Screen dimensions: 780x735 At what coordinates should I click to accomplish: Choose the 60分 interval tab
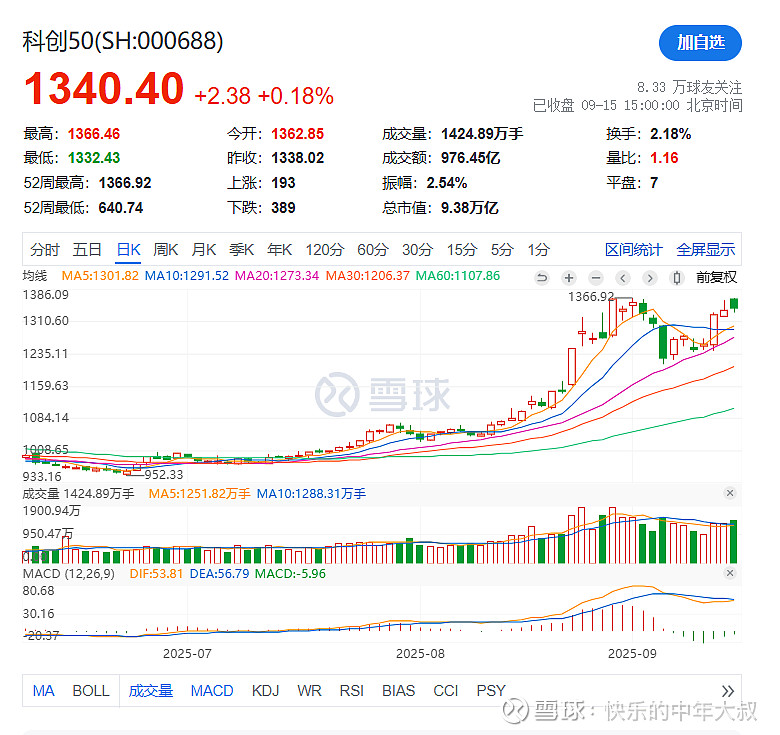[373, 250]
